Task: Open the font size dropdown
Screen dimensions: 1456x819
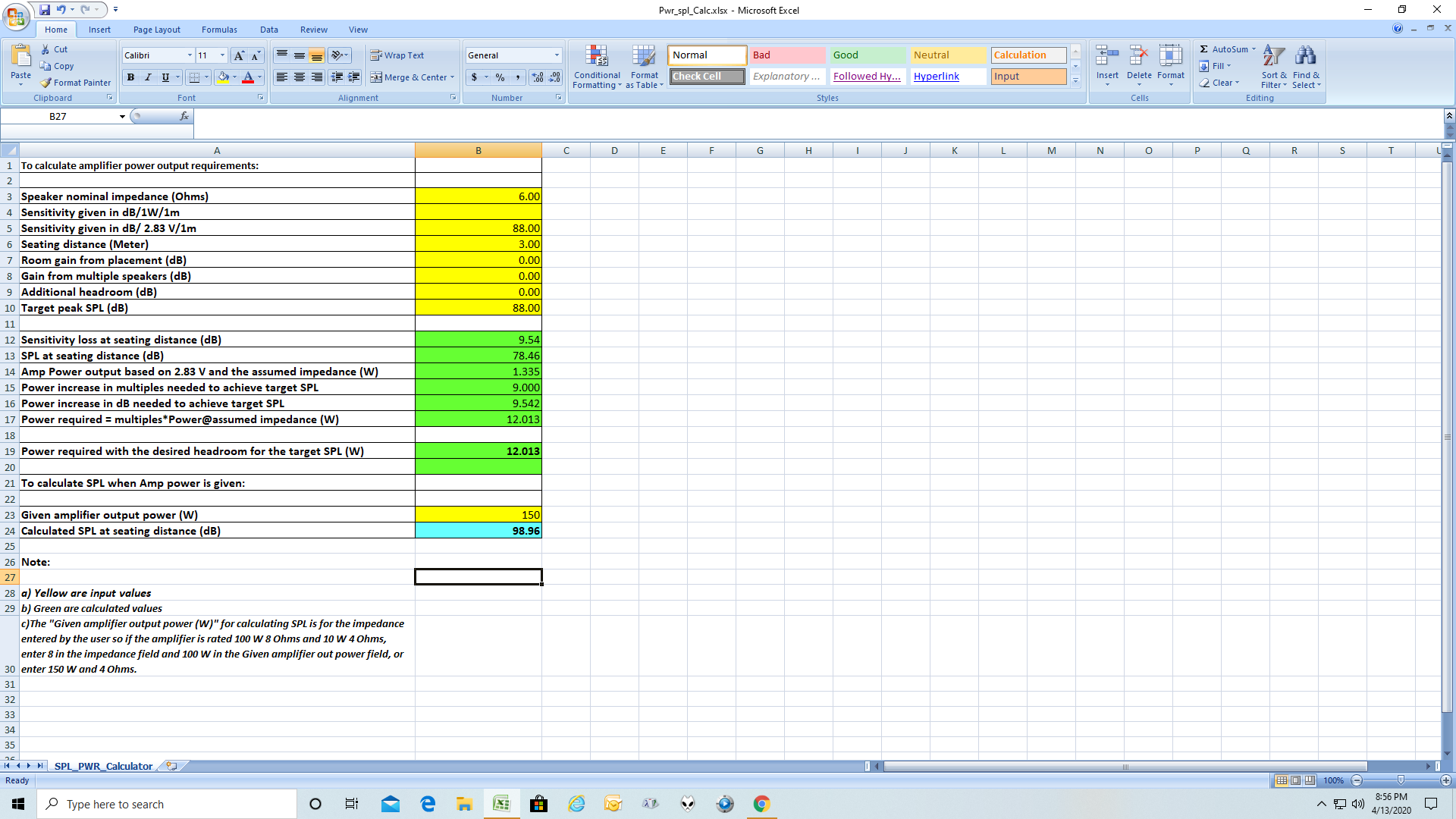Action: pyautogui.click(x=222, y=55)
